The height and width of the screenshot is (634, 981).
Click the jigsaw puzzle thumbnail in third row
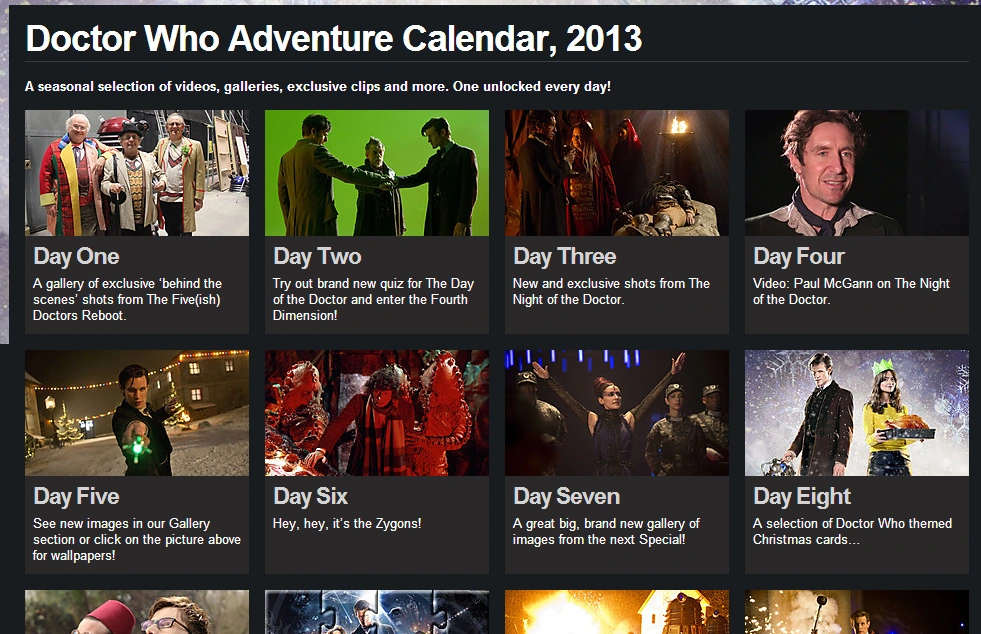tap(377, 612)
